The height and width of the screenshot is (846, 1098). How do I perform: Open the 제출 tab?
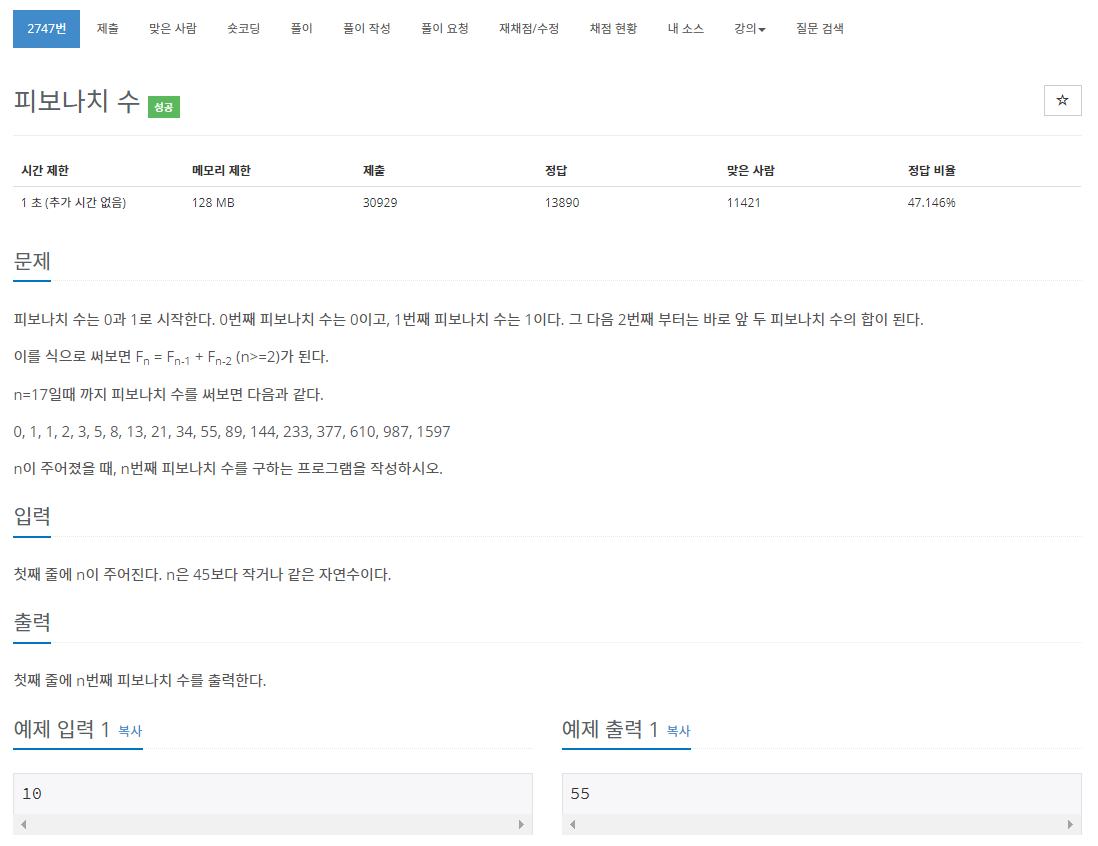[107, 29]
